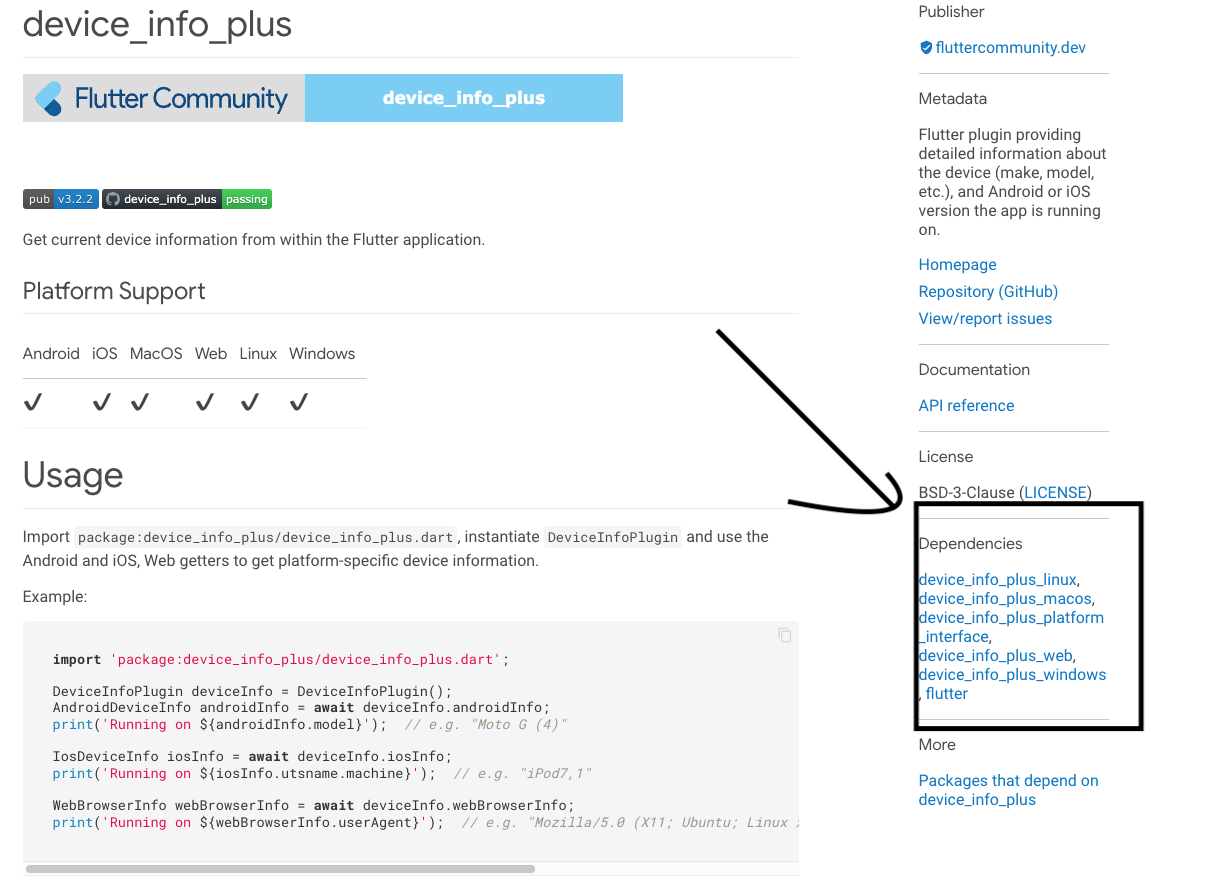Viewport: 1205px width, 883px height.
Task: Click the WebBrowserInfo code line
Action: coord(315,805)
